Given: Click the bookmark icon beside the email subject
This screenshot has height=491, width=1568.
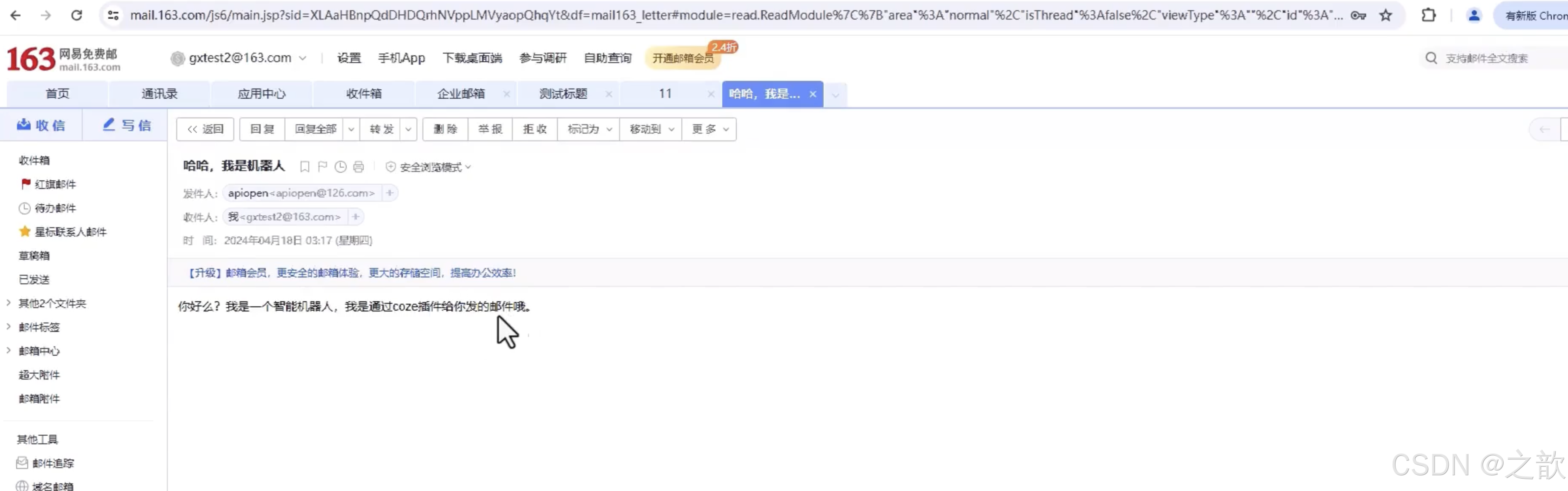Looking at the screenshot, I should tap(305, 167).
